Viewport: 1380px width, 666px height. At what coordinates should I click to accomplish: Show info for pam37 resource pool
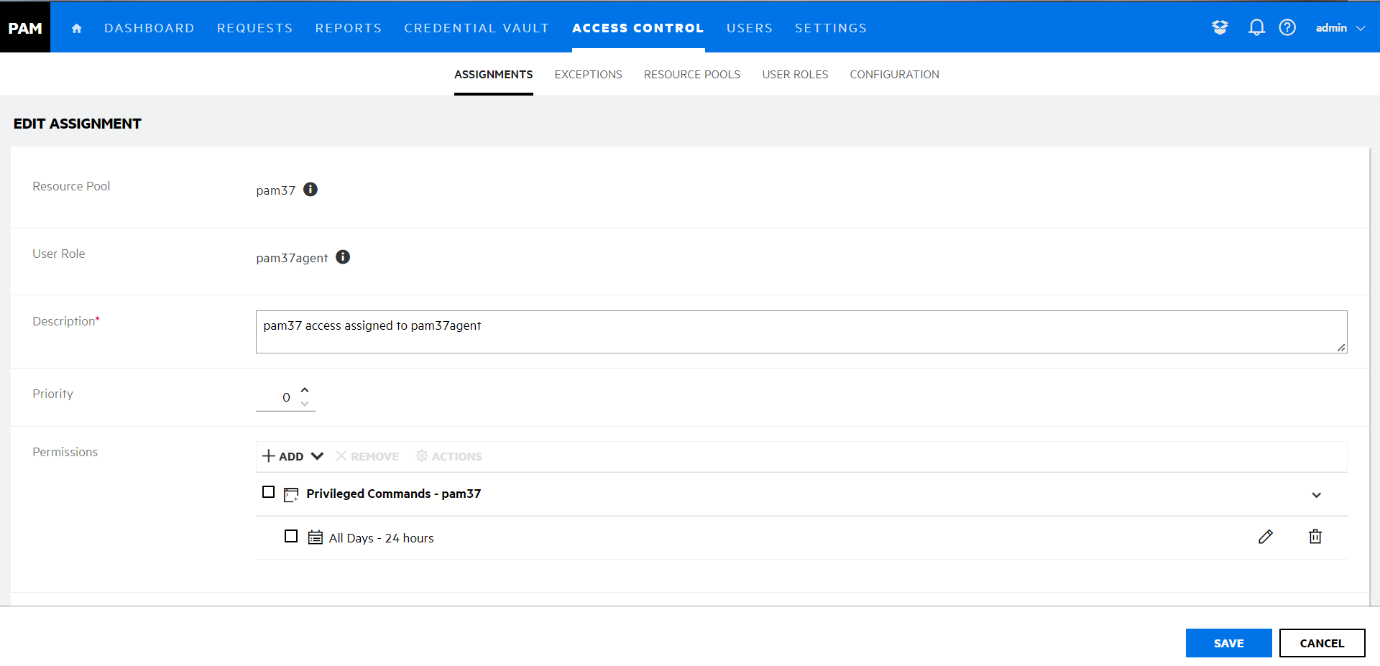coord(310,190)
